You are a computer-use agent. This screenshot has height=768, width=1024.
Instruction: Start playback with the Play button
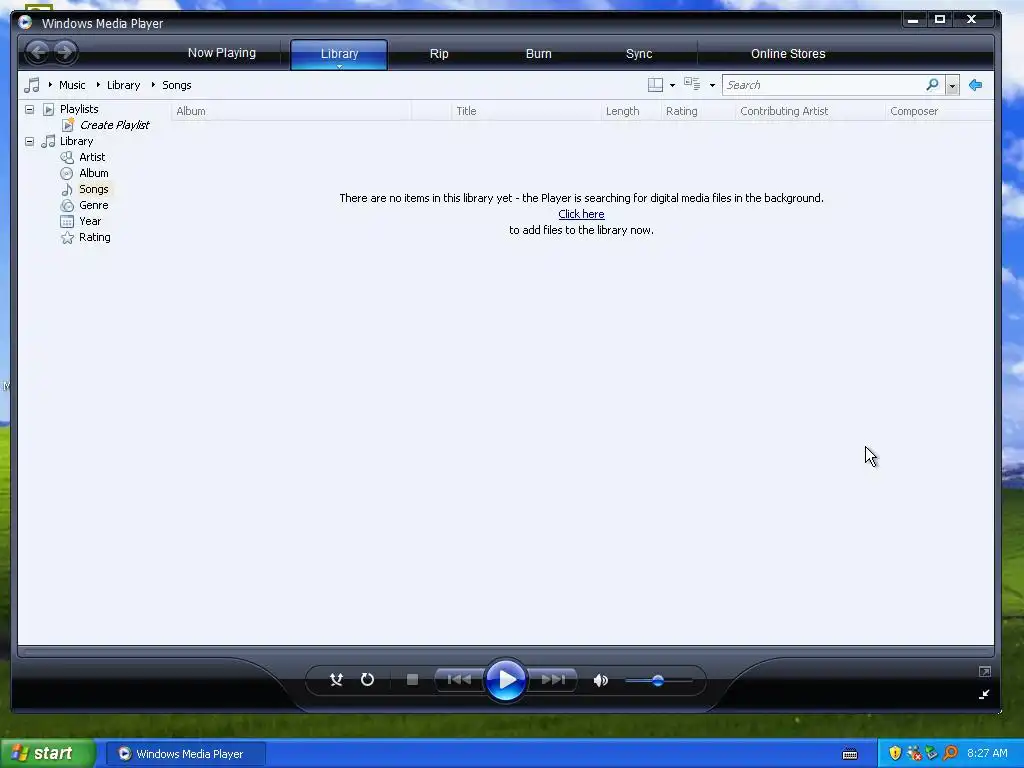[506, 680]
